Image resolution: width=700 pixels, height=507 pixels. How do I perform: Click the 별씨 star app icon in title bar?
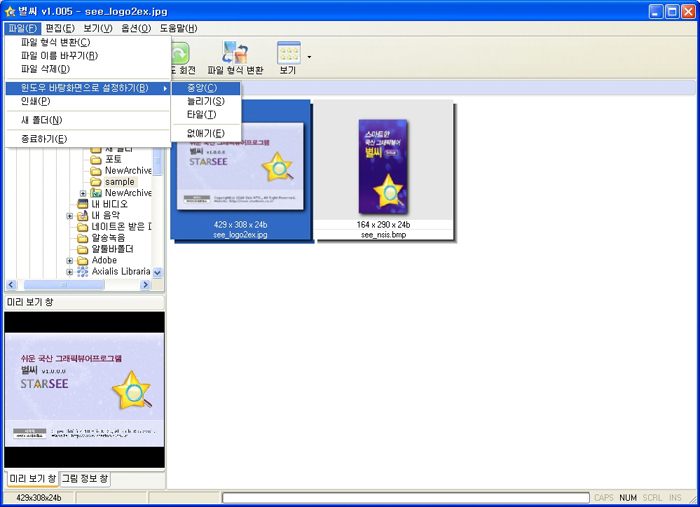(x=10, y=11)
